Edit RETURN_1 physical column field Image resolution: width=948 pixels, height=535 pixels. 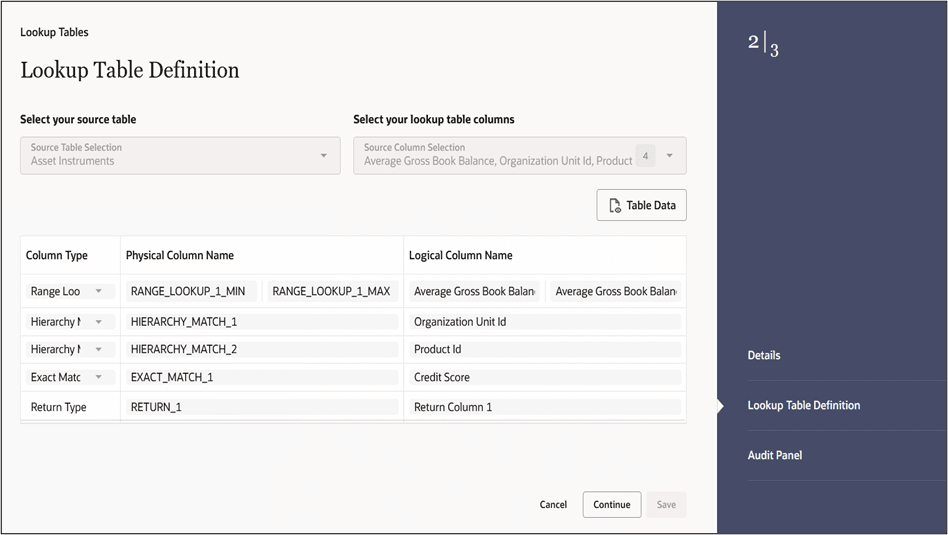point(262,407)
